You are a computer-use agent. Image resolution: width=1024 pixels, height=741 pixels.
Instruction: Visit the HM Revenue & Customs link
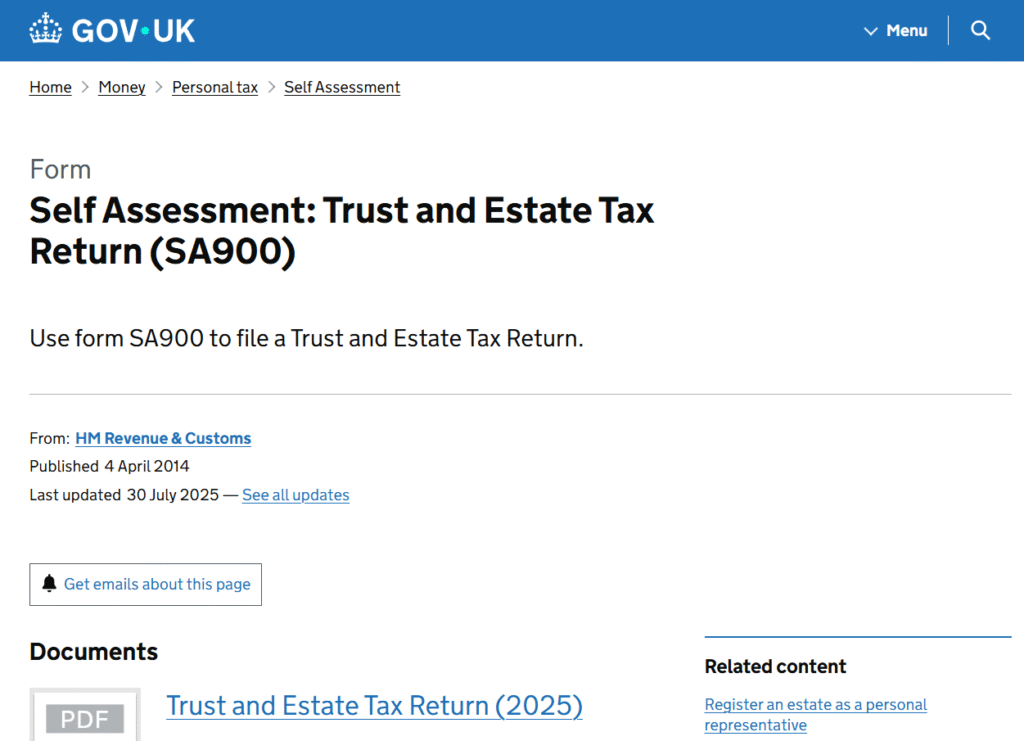(163, 438)
